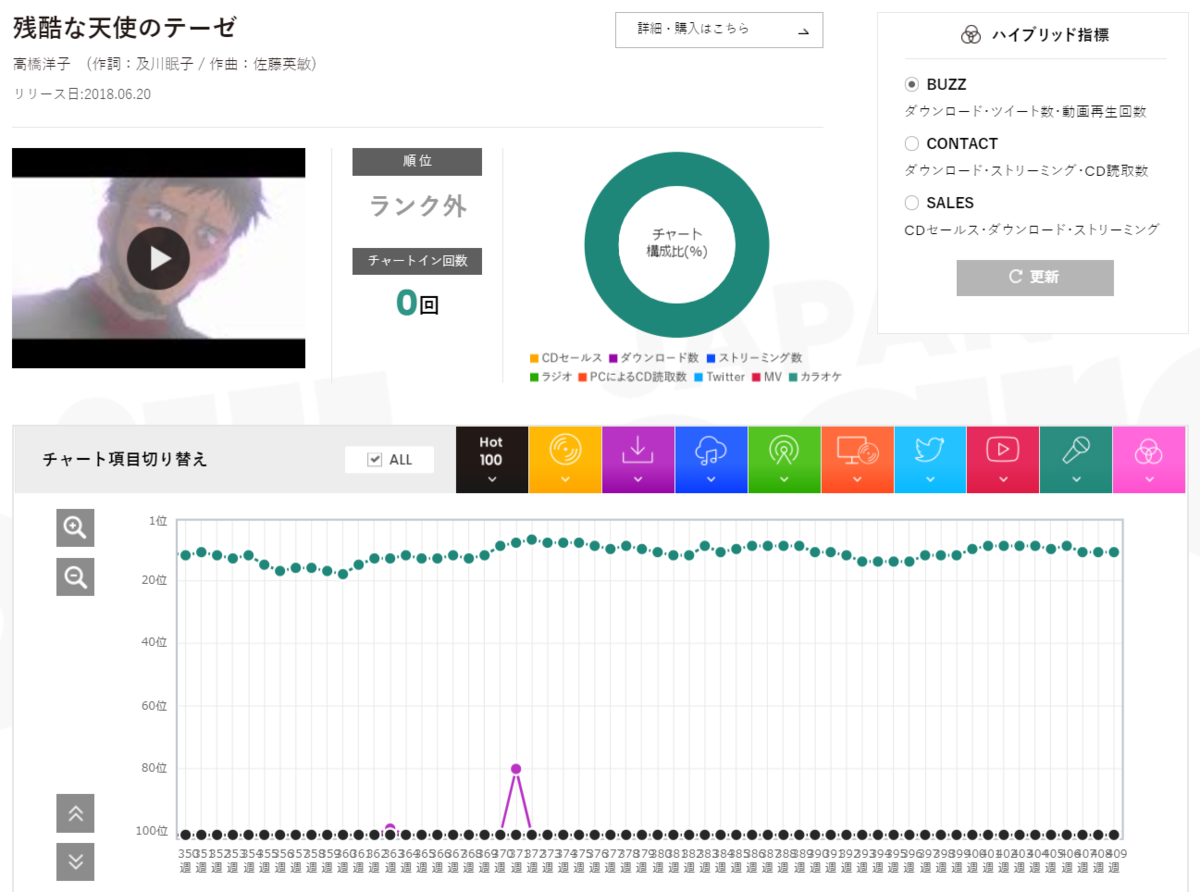The height and width of the screenshot is (892, 1200).
Task: Select the CONTACT radio button
Action: [911, 144]
